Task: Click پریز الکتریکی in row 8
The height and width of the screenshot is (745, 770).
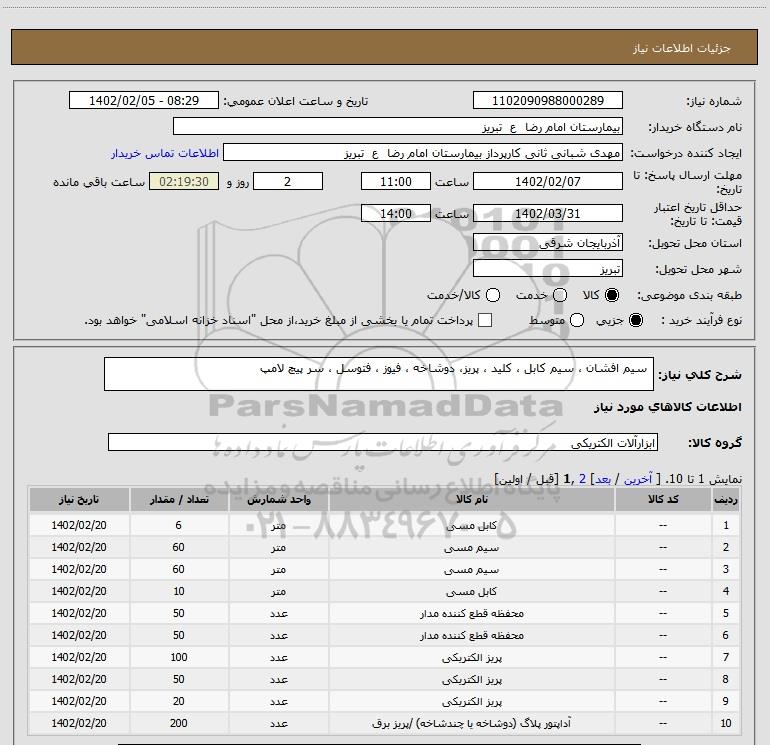Action: point(471,680)
